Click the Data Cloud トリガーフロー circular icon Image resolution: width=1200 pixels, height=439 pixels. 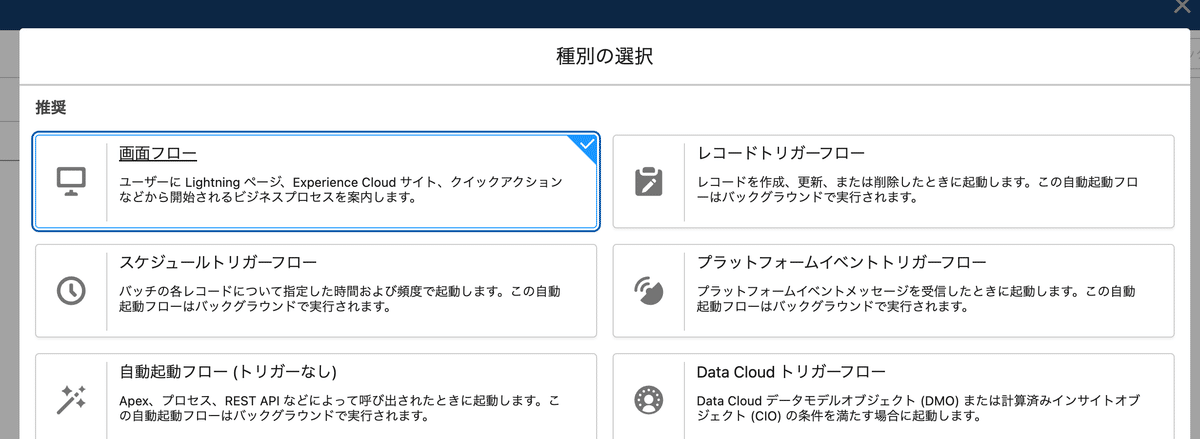pyautogui.click(x=649, y=399)
